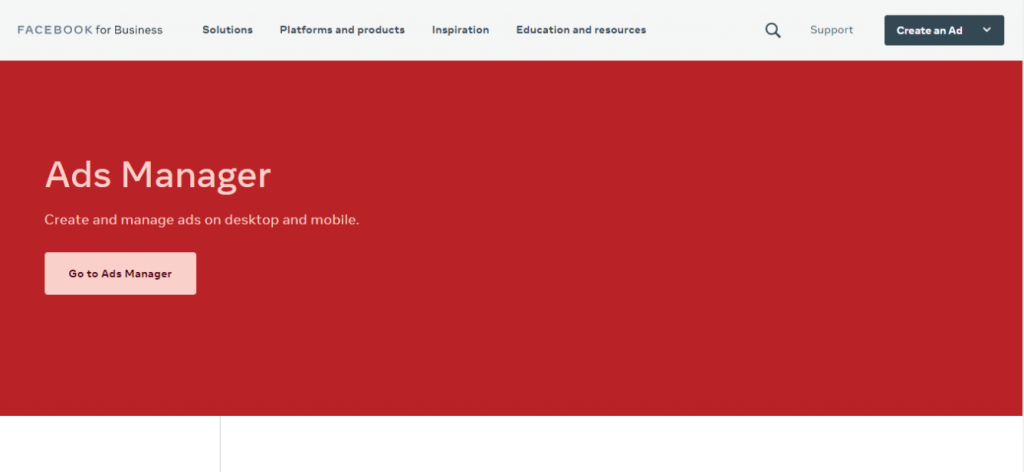Click the Create an Ad button
Screen dimensions: 1024x472
point(944,30)
